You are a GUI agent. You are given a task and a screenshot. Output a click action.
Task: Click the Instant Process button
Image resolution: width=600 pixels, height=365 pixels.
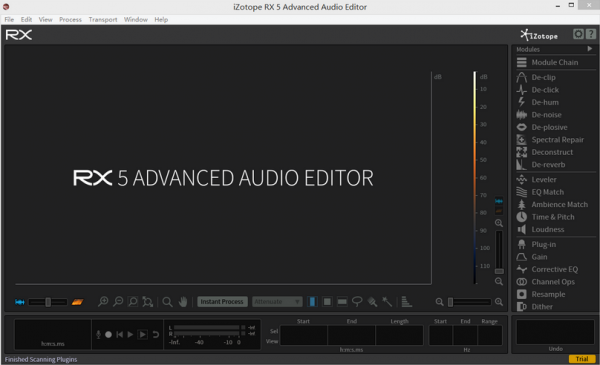tap(222, 302)
